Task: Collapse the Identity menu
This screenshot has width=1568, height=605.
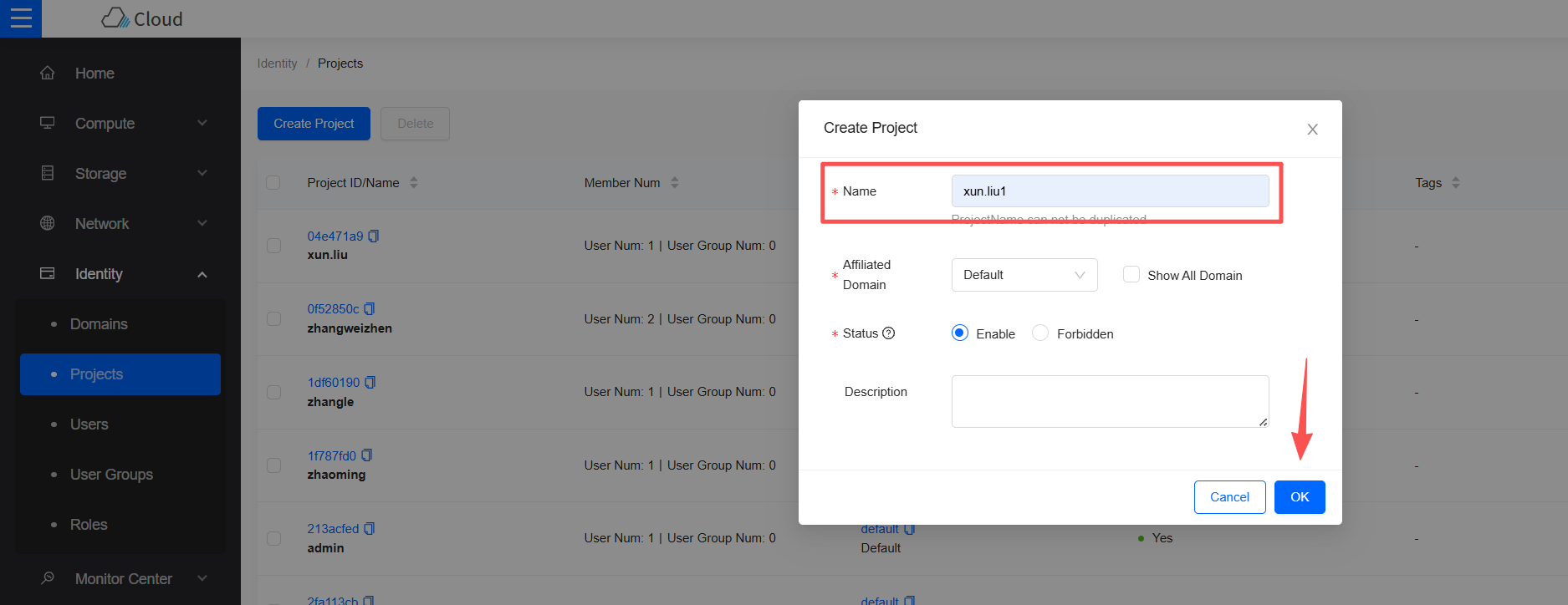Action: (x=202, y=274)
